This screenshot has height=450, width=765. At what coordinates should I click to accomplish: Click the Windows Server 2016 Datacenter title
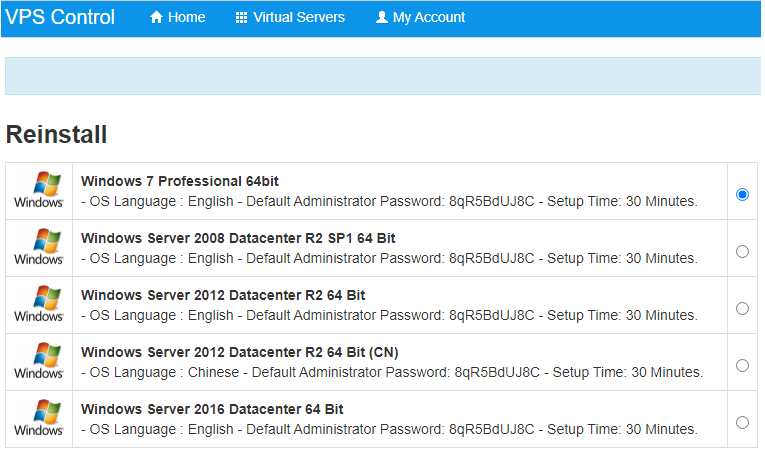pos(212,409)
